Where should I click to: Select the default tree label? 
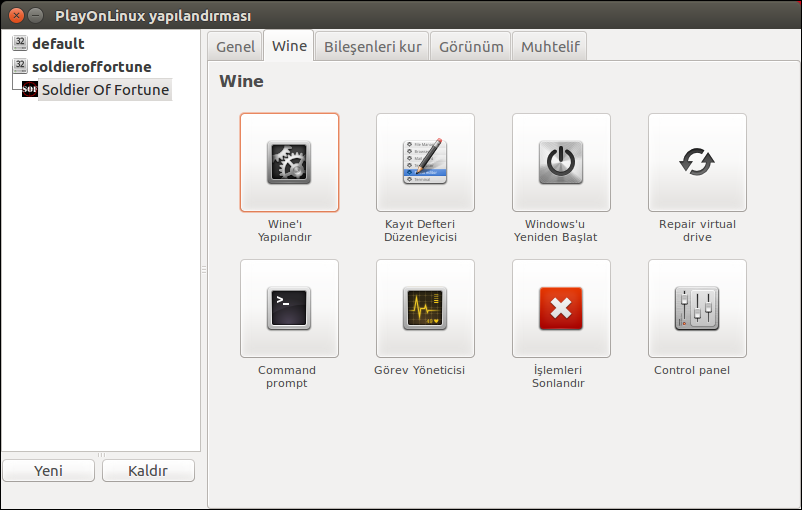click(x=58, y=43)
